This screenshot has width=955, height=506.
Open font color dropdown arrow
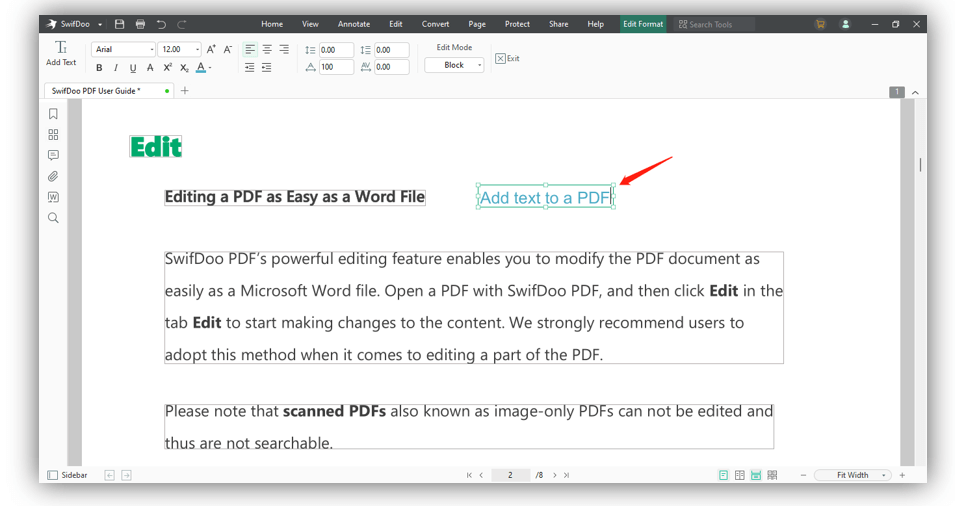tap(210, 68)
